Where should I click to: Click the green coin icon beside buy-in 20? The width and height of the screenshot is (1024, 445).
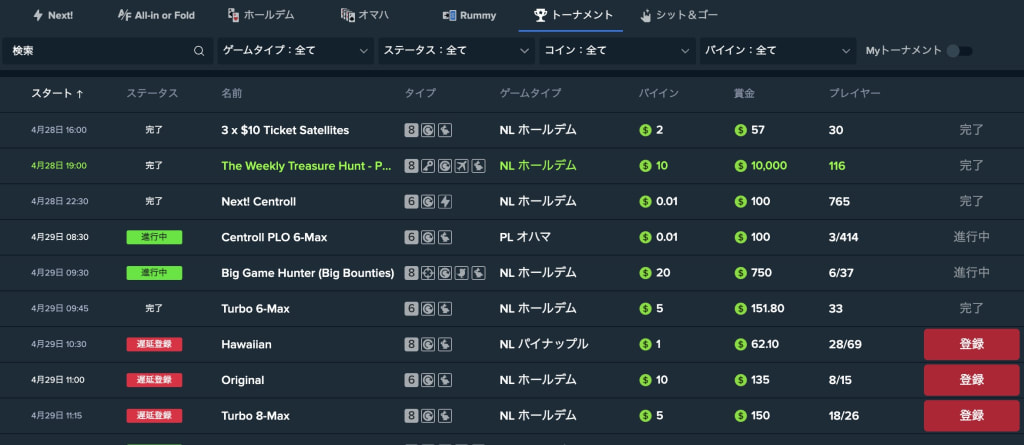pyautogui.click(x=645, y=273)
